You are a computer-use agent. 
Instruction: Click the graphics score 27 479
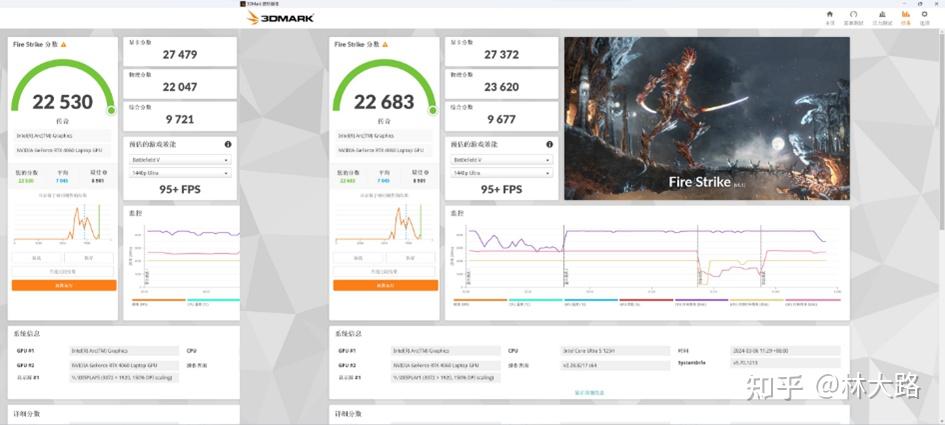[180, 55]
